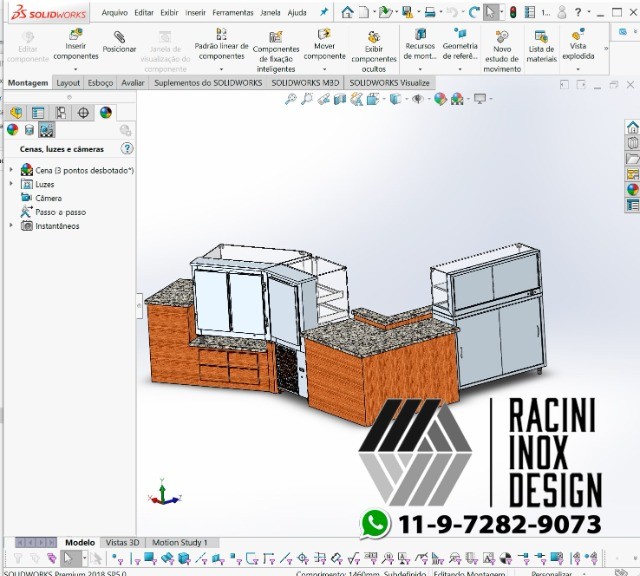This screenshot has height=576, width=640.
Task: Click Componentes de fixação inteligentes button
Action: click(276, 51)
